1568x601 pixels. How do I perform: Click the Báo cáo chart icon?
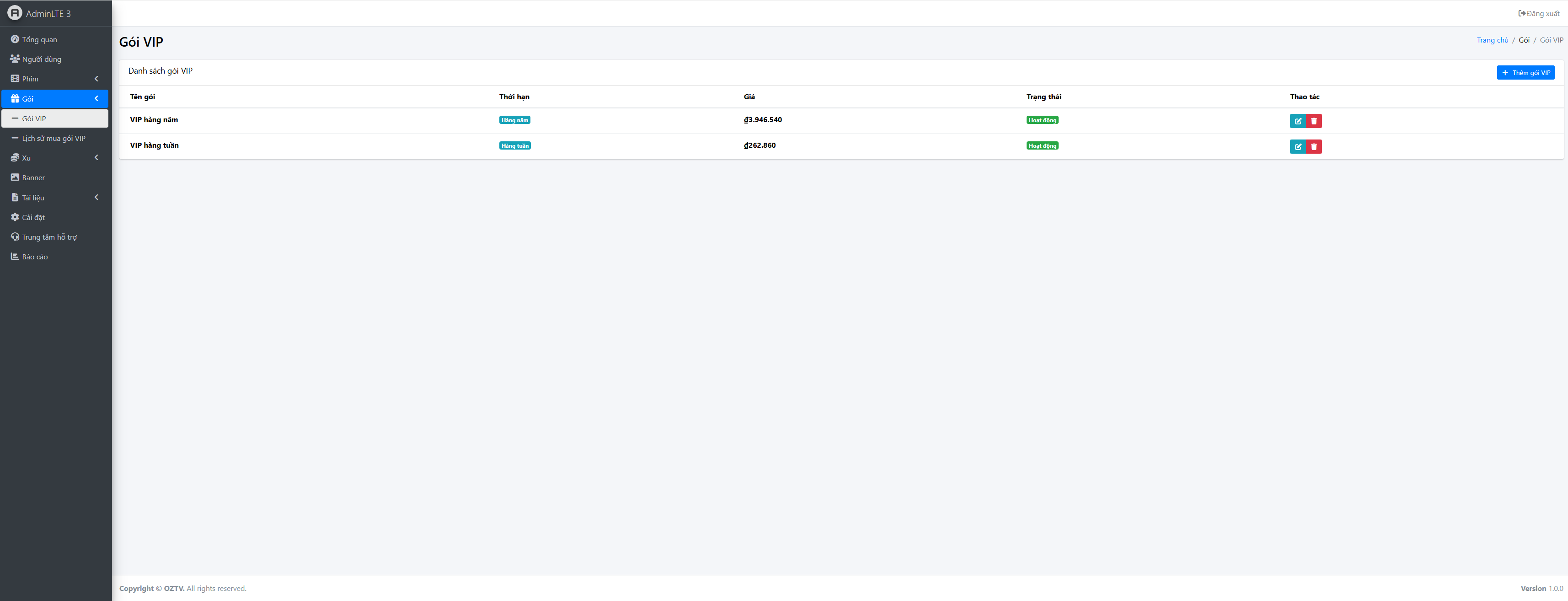pyautogui.click(x=15, y=256)
